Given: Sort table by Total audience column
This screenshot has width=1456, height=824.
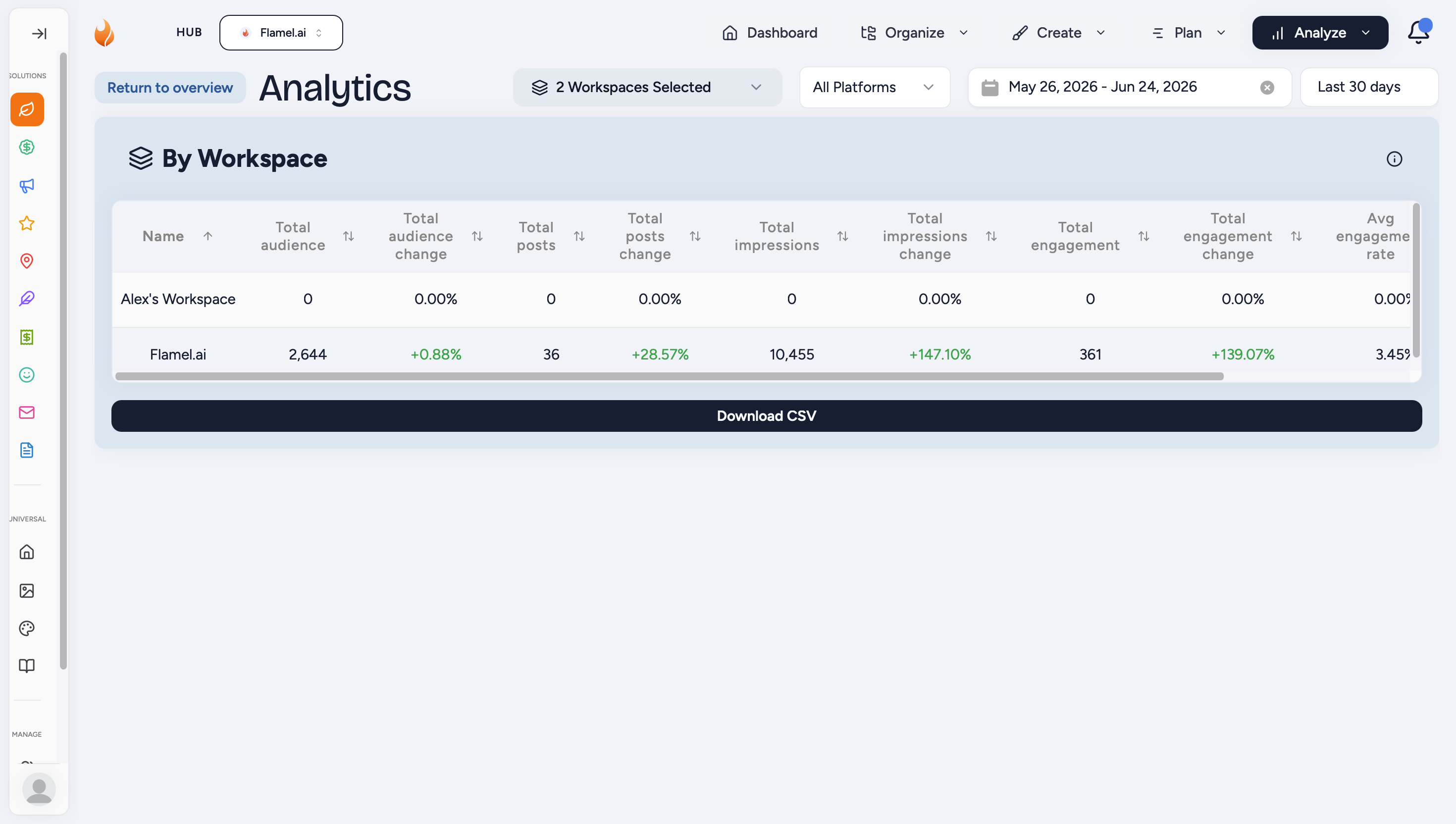Looking at the screenshot, I should [x=349, y=236].
